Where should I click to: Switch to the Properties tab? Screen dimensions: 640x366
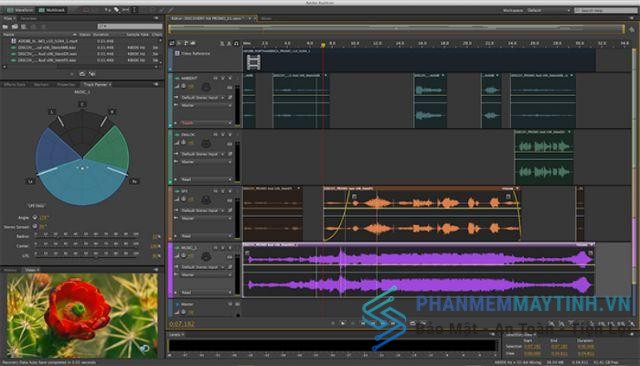[x=66, y=84]
